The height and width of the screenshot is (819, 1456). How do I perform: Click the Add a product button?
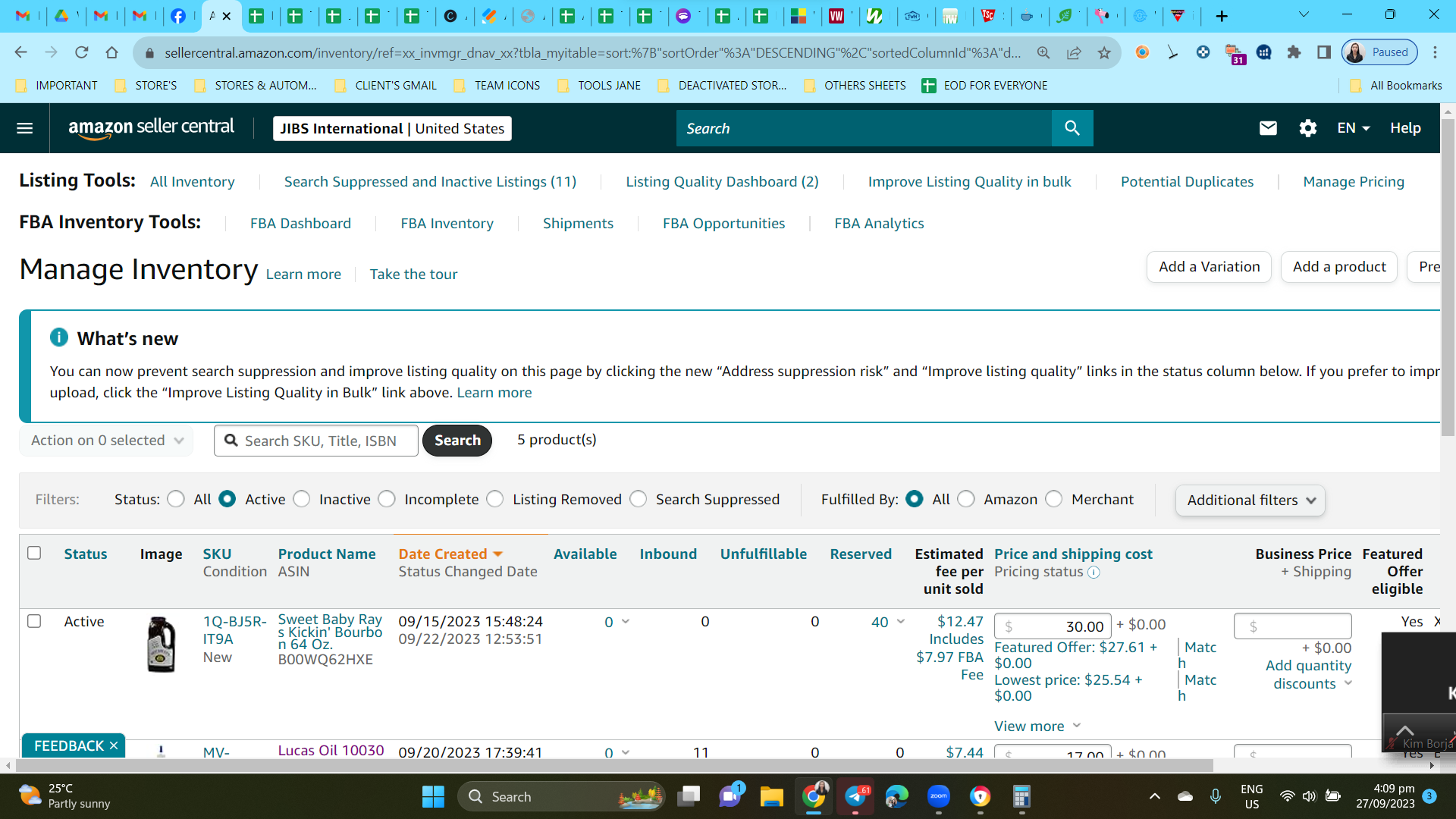[1339, 267]
